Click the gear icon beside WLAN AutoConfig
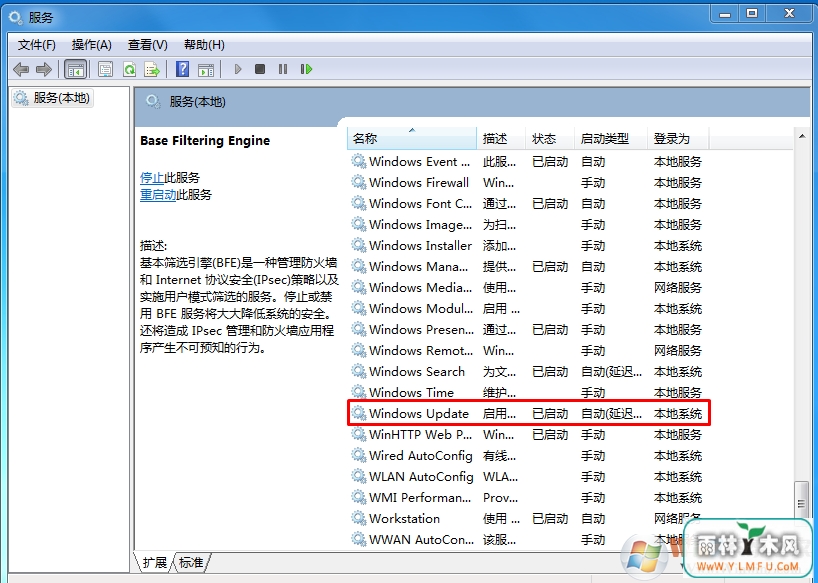Screen dimensions: 818x583 358,477
